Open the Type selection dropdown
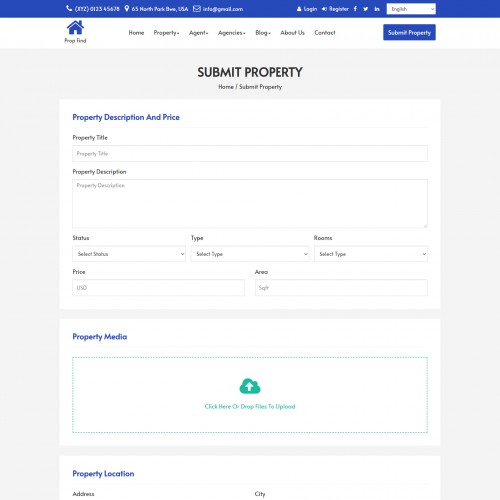Screen dimensions: 500x500 pyautogui.click(x=250, y=254)
